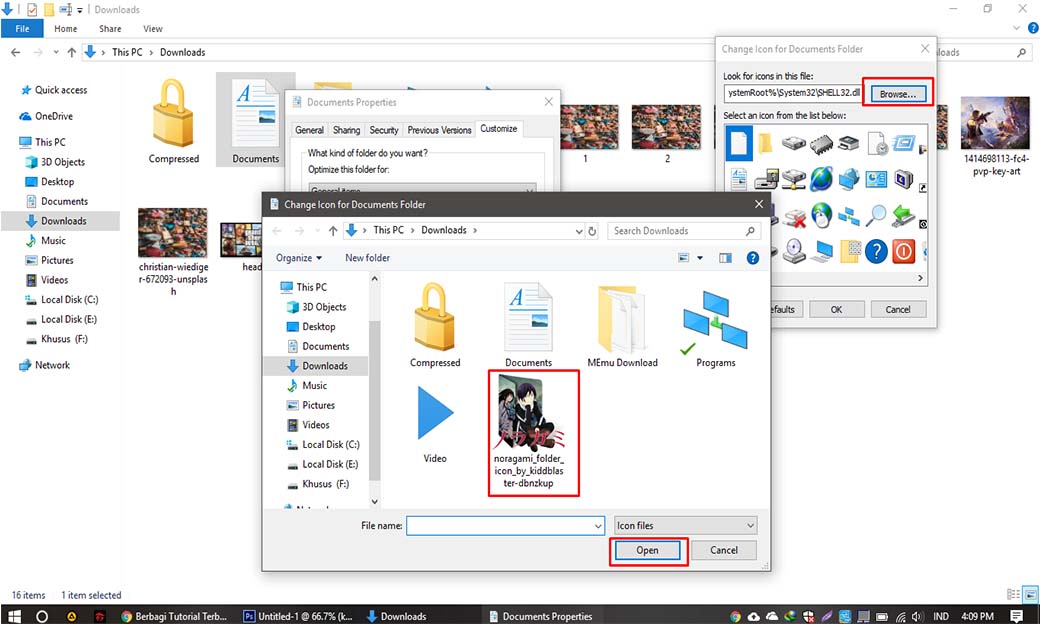Click OK in the Change Icon dialog
The image size is (1040, 624).
(836, 310)
